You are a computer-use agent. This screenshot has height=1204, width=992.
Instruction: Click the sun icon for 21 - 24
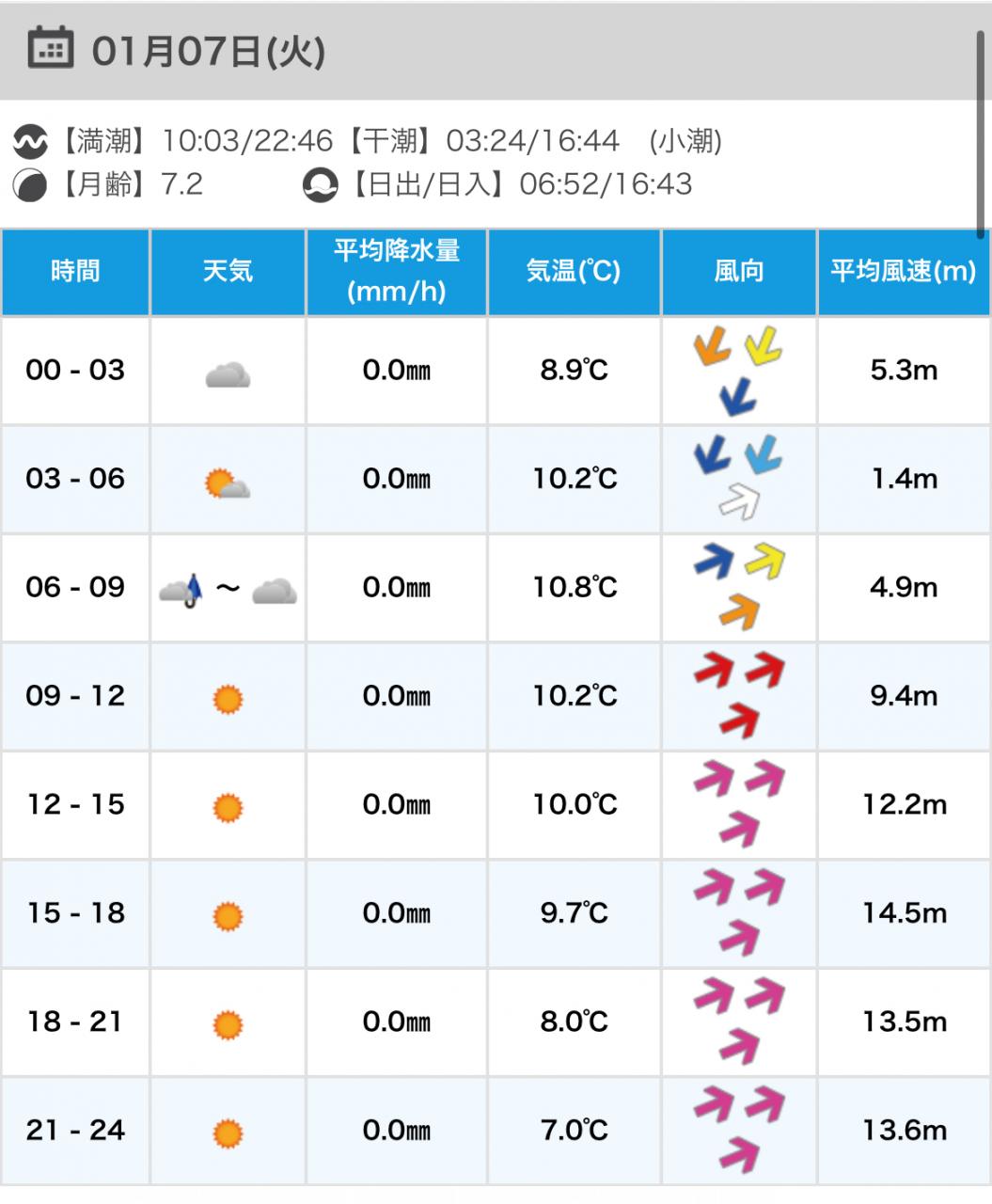[x=228, y=1133]
